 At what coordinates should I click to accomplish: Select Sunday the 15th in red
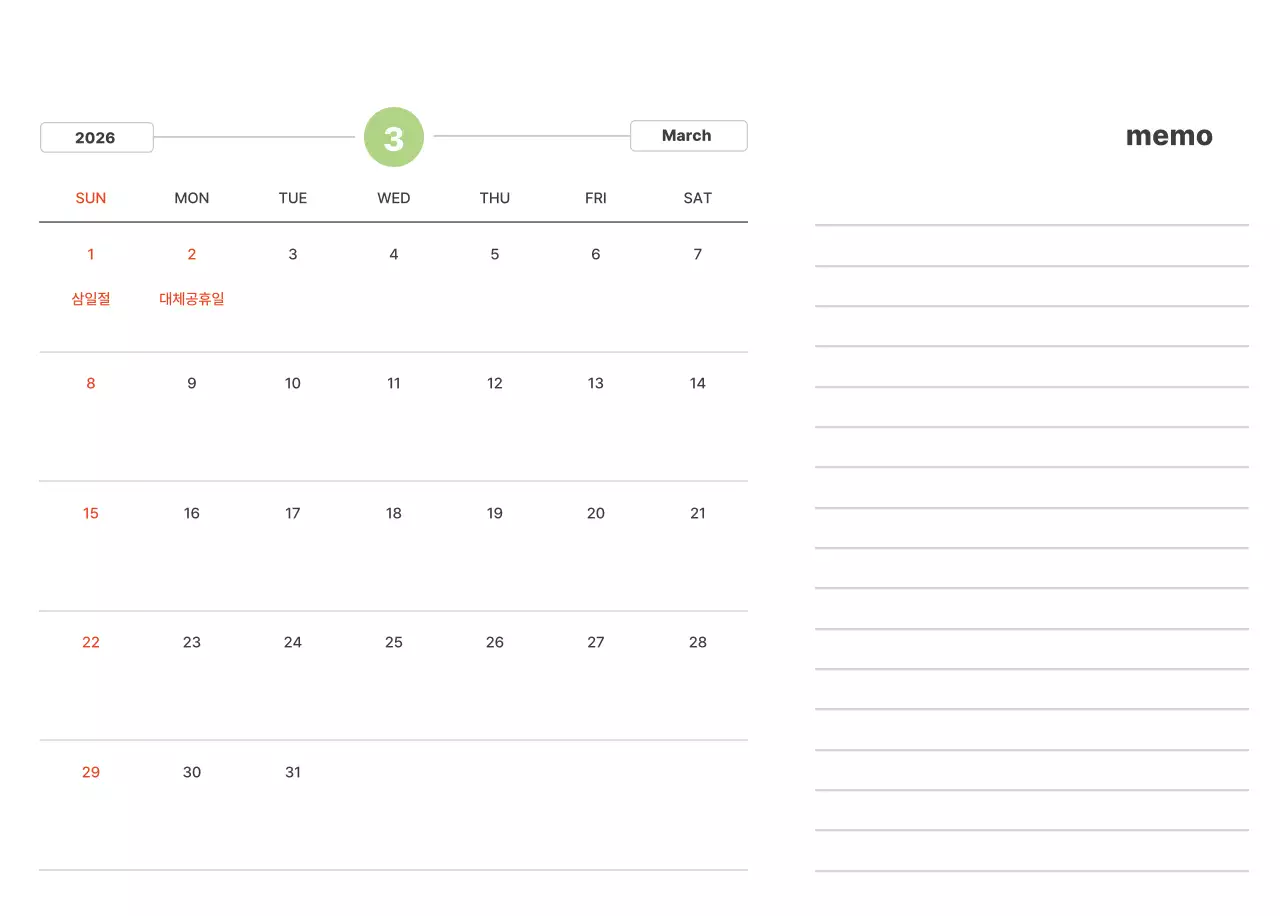tap(91, 513)
